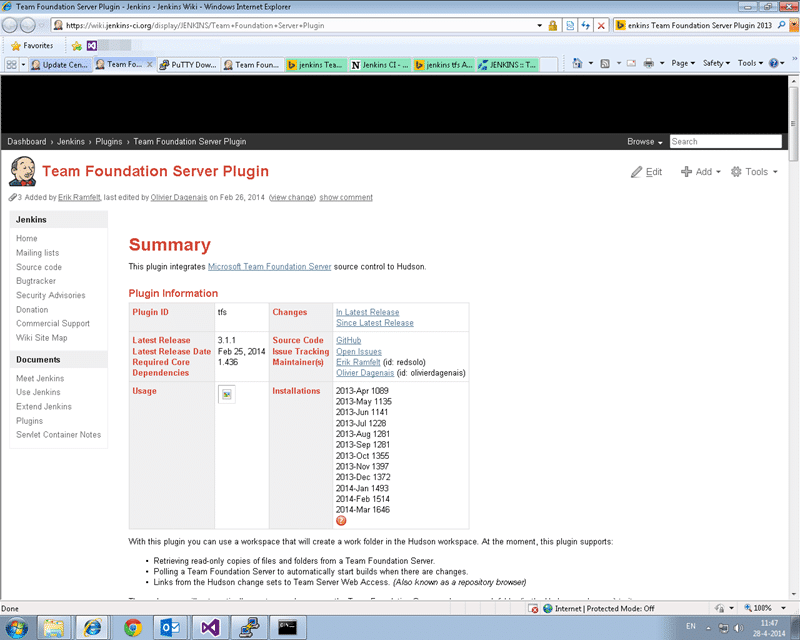Close the active Team Fo... tab
The width and height of the screenshot is (800, 640).
pos(149,64)
